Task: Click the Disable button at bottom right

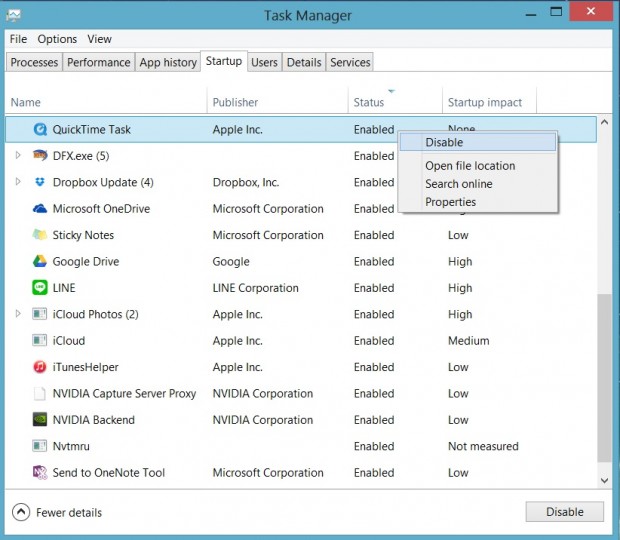Action: pyautogui.click(x=564, y=512)
